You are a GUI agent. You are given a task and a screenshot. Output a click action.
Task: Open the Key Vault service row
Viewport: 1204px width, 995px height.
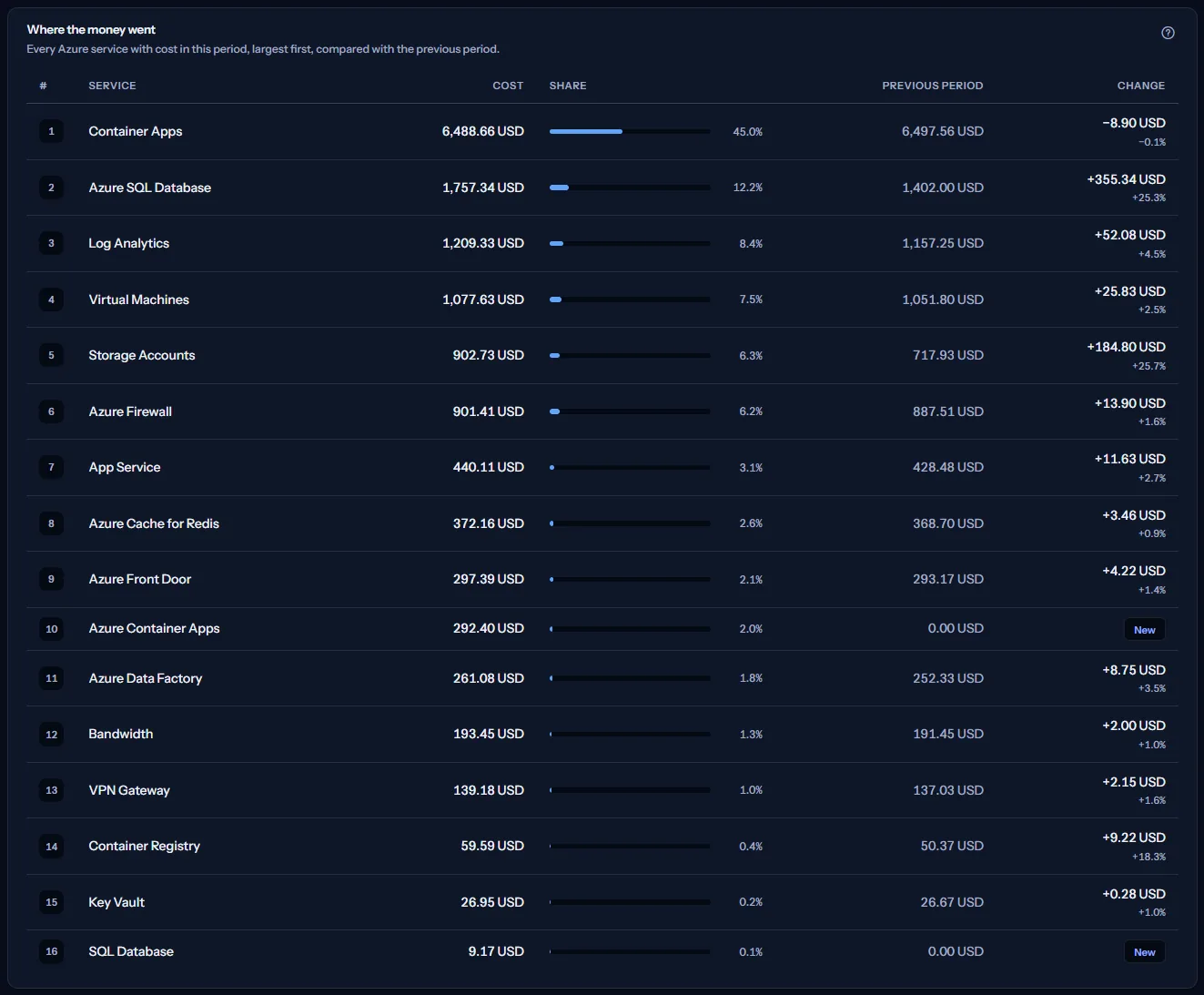click(x=602, y=902)
